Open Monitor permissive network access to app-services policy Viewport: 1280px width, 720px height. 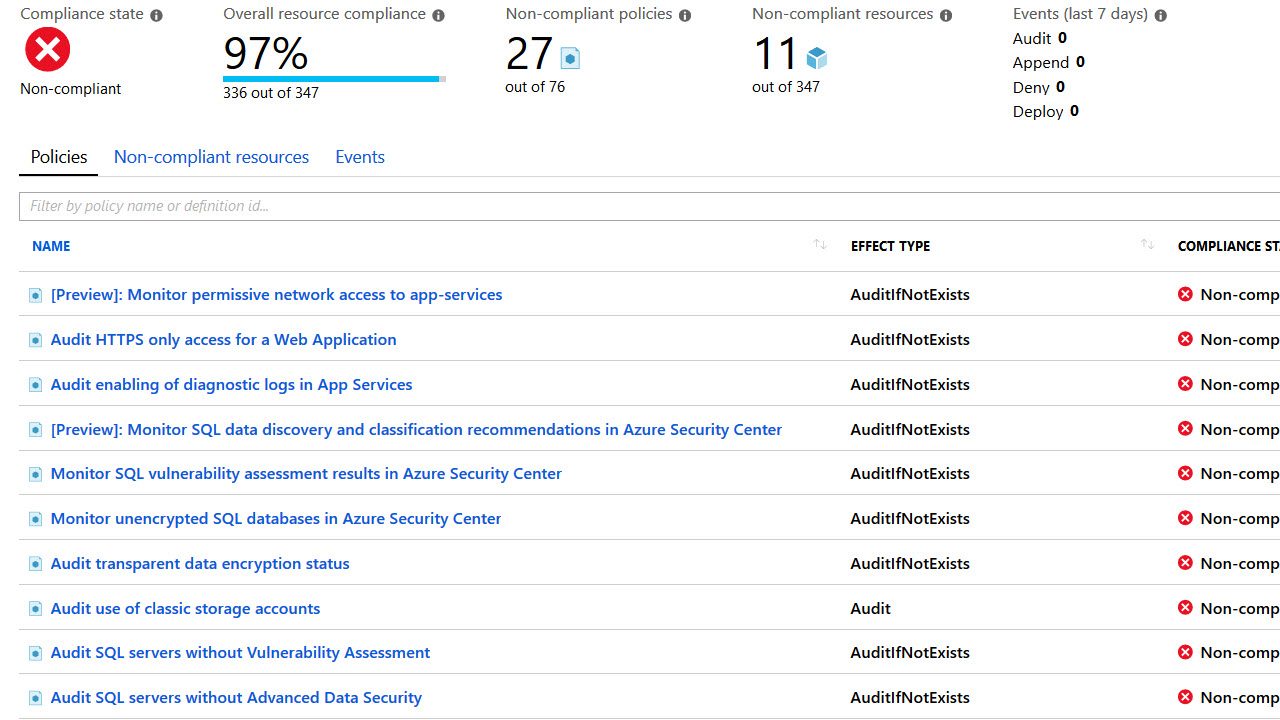[x=276, y=295]
